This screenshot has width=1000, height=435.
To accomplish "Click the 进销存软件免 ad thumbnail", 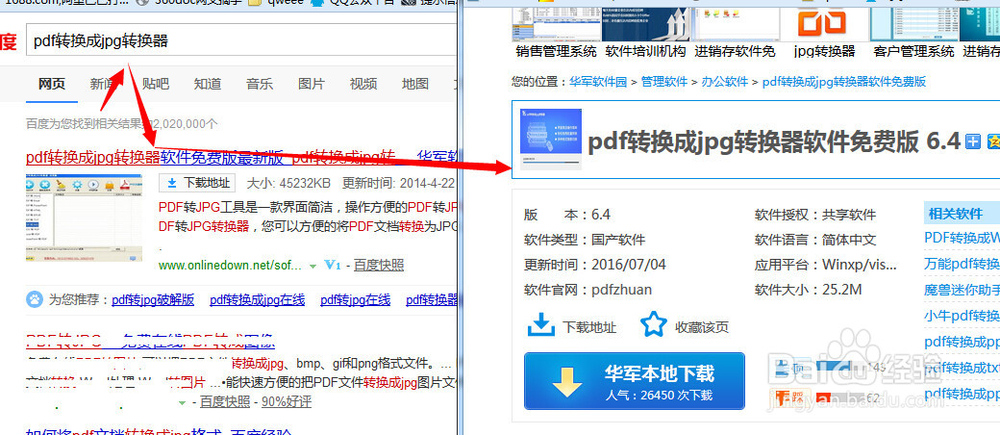I will click(736, 25).
